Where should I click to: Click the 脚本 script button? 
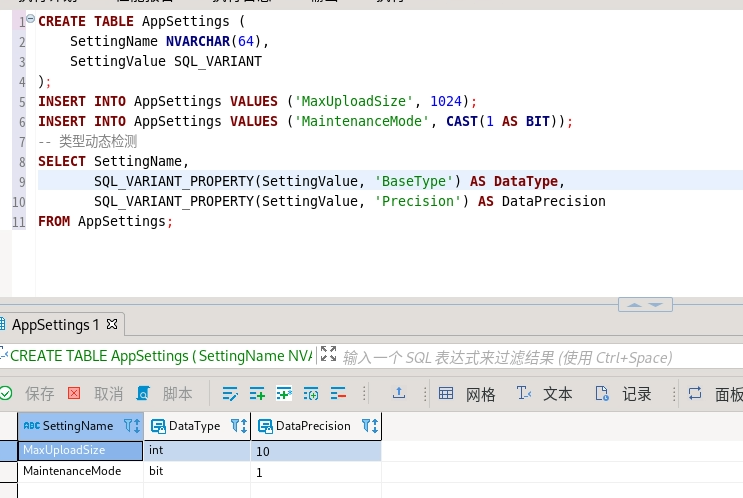click(165, 394)
